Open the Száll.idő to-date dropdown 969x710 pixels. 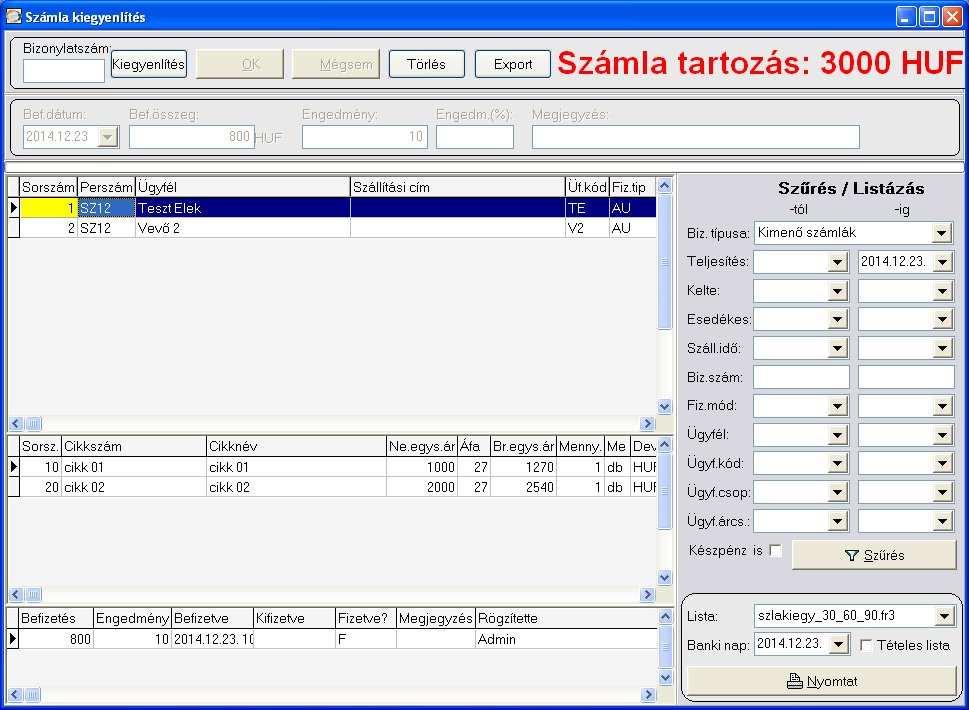pyautogui.click(x=942, y=349)
